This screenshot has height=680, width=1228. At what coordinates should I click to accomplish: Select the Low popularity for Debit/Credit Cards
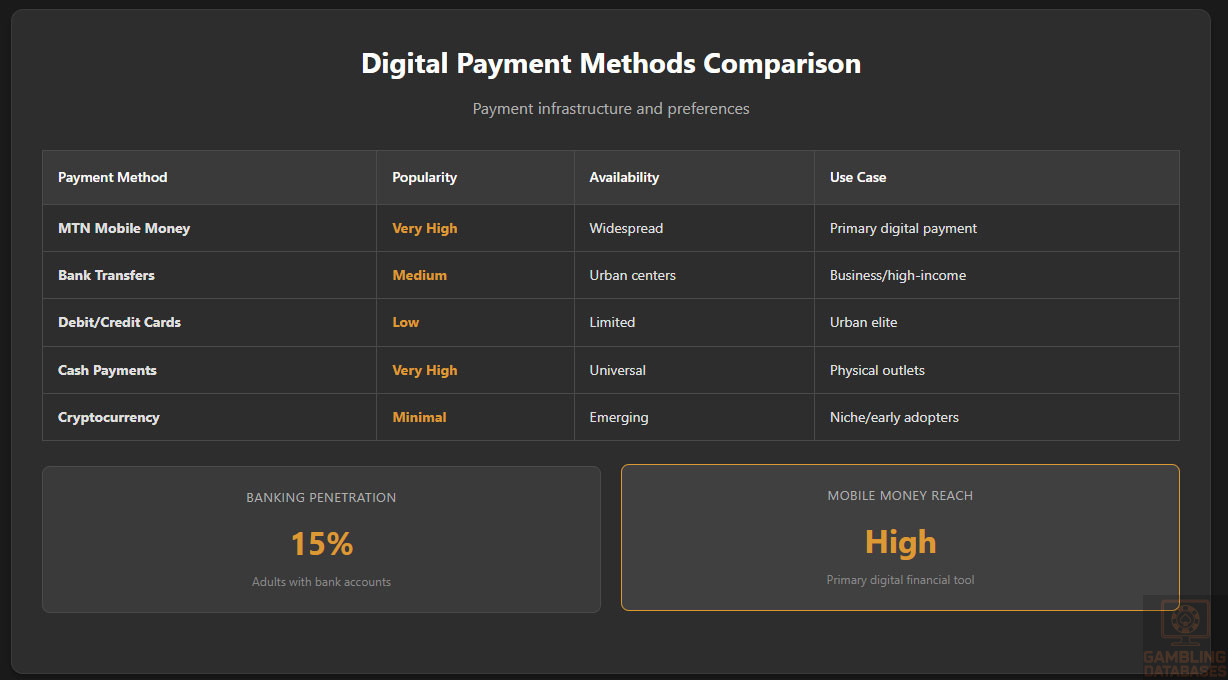[405, 322]
